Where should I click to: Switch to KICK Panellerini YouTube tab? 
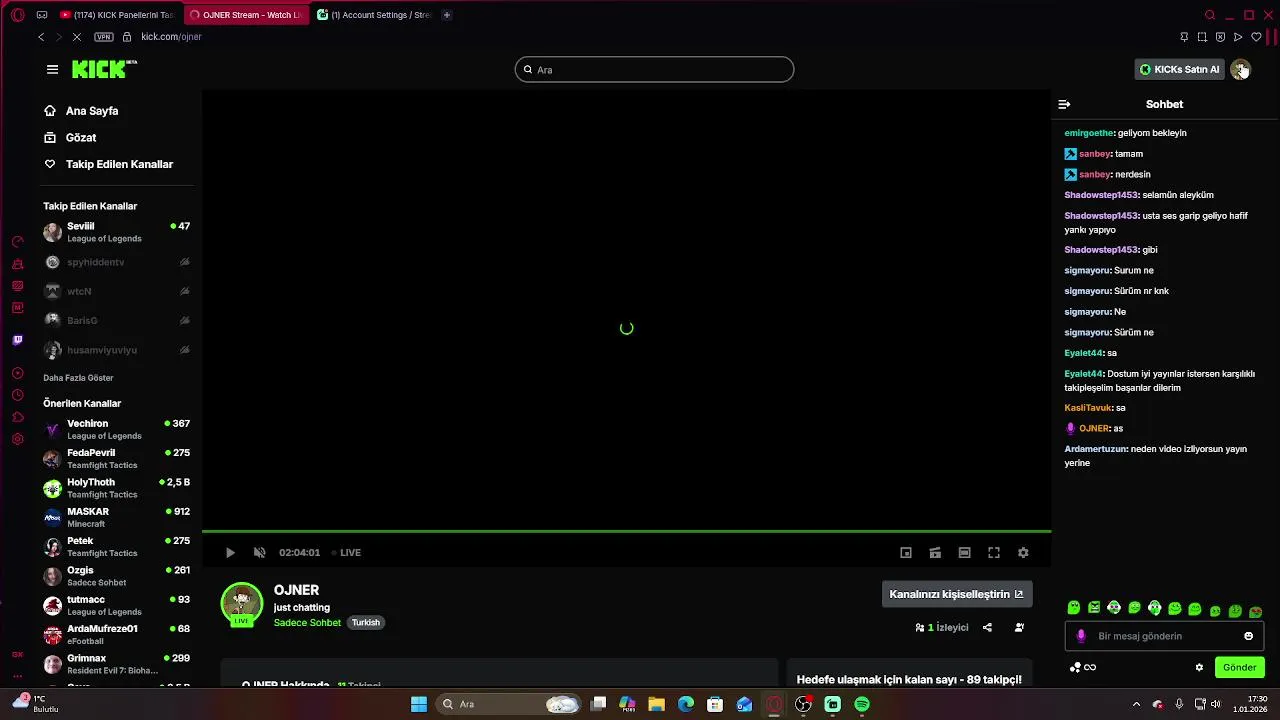coord(117,15)
